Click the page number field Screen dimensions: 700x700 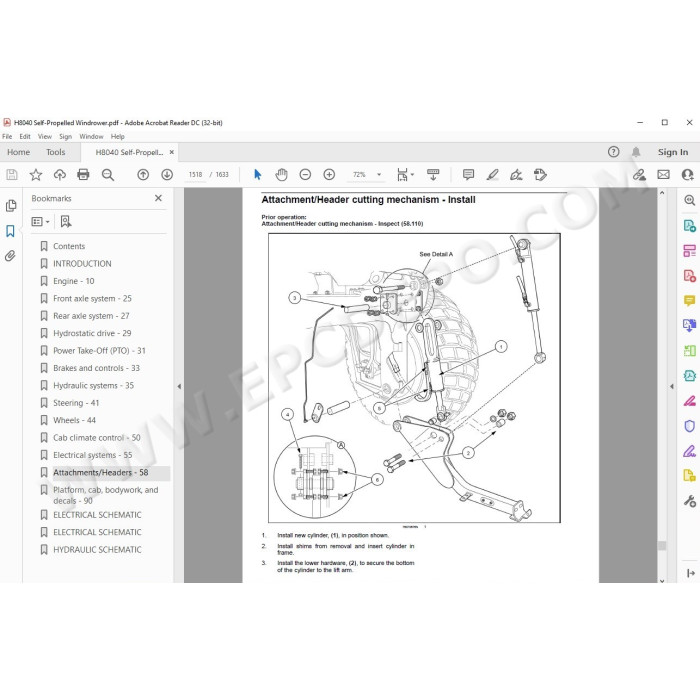(196, 175)
